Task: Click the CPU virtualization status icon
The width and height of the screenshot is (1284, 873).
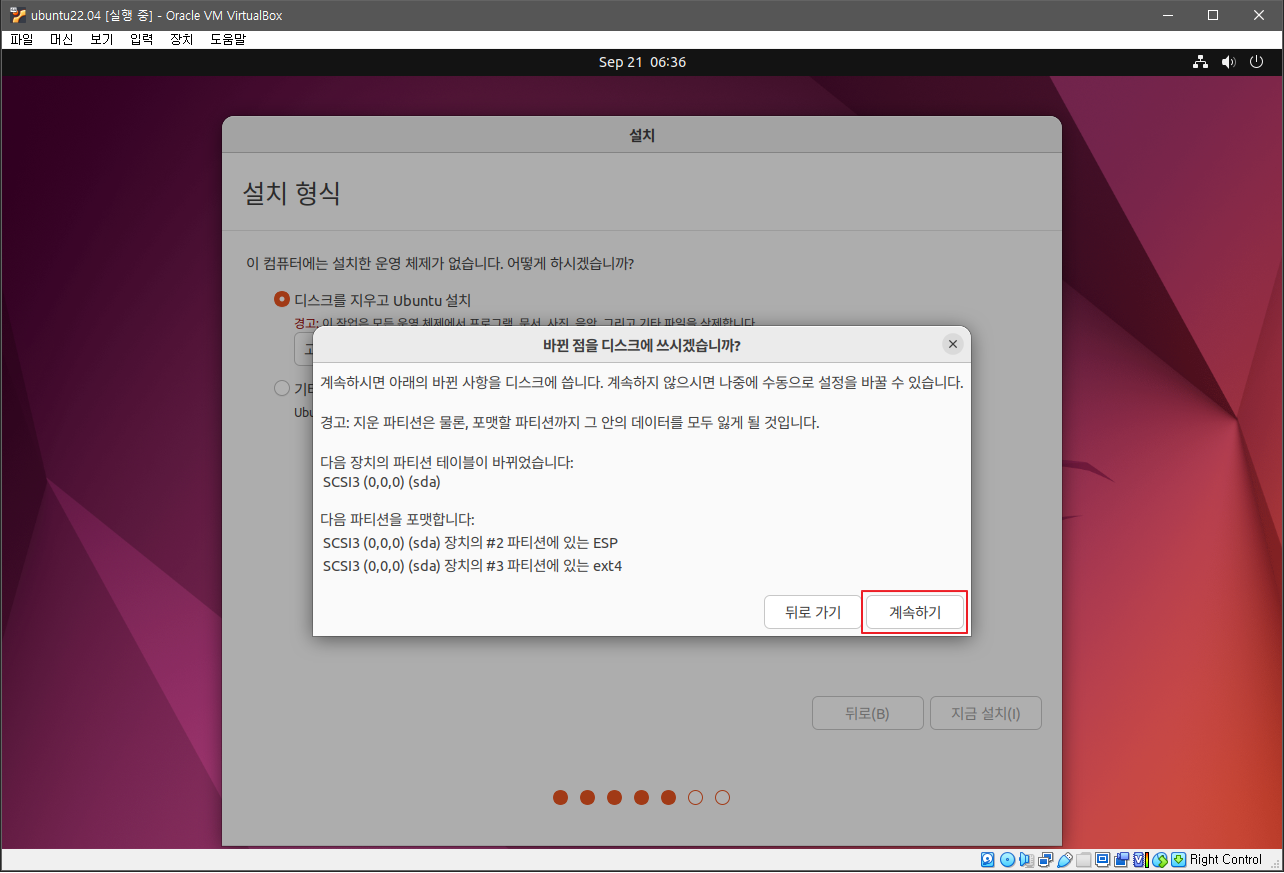Action: tap(1141, 860)
